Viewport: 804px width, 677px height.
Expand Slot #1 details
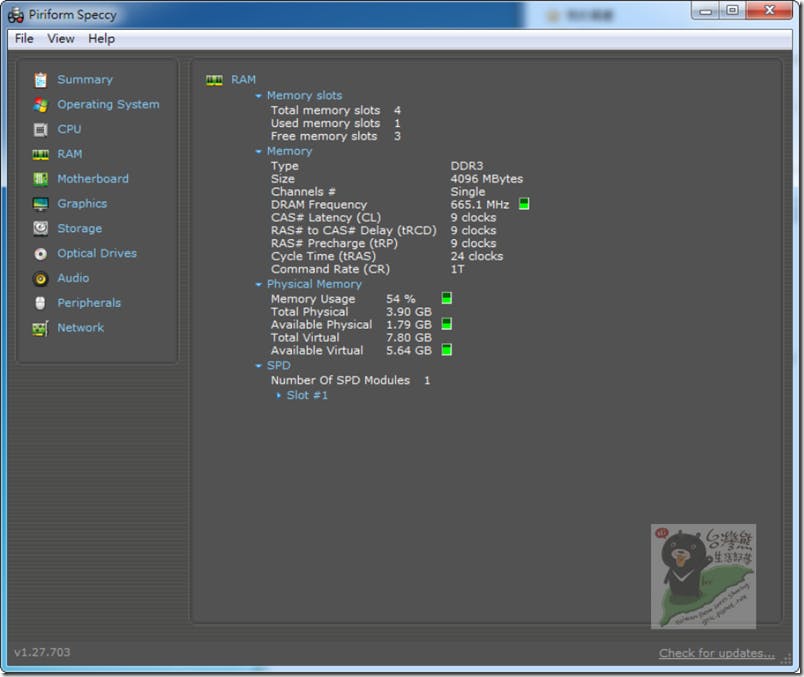278,395
